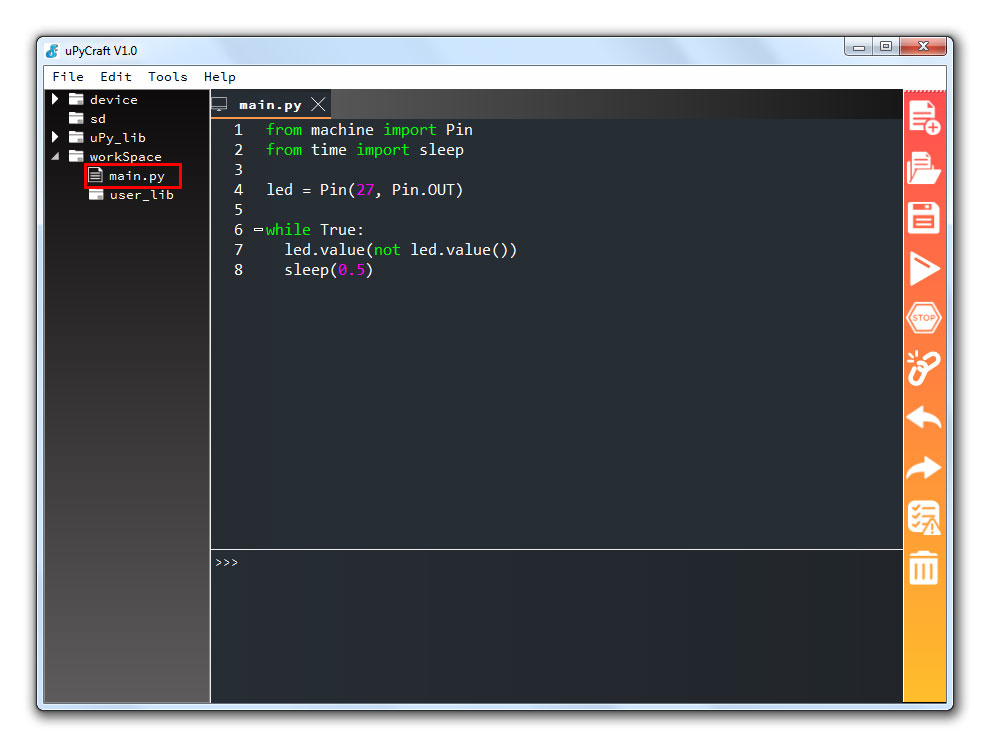990x748 pixels.
Task: Open the Edit menu
Action: click(x=116, y=77)
